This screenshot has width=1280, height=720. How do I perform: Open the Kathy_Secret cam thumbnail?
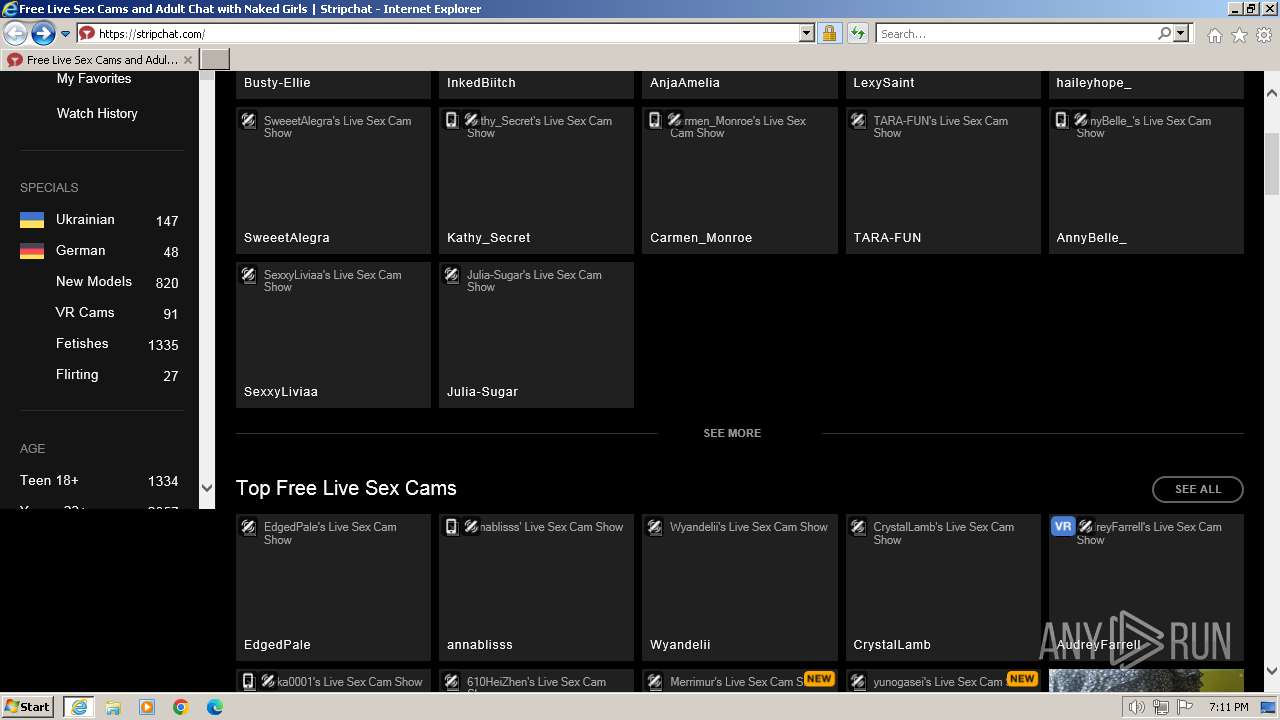(536, 180)
